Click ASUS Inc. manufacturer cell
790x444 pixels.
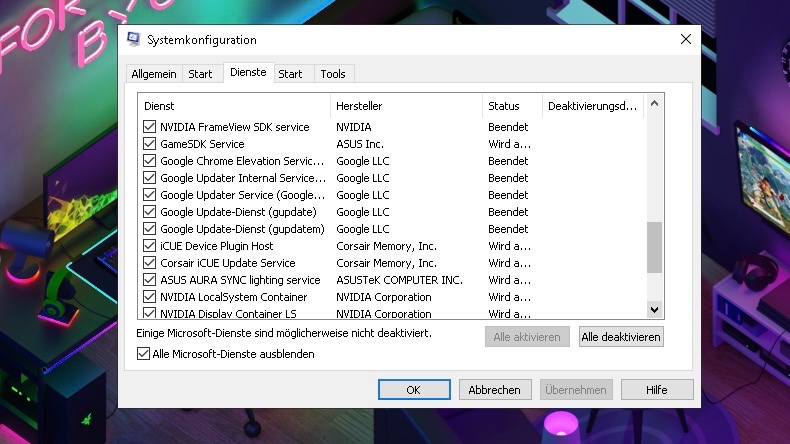(x=360, y=144)
